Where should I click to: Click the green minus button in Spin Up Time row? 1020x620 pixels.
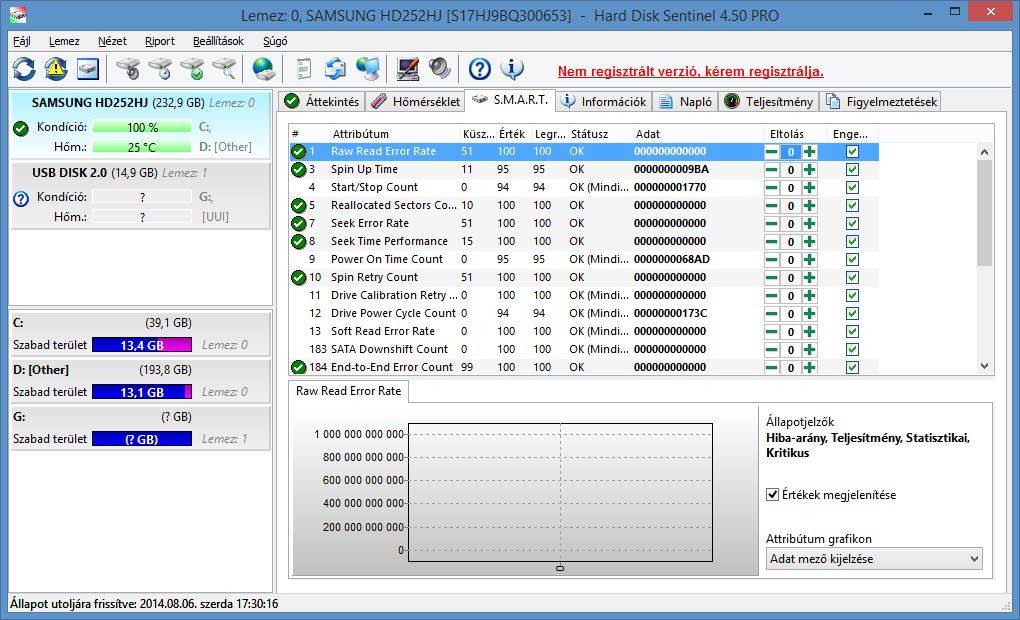(x=772, y=170)
